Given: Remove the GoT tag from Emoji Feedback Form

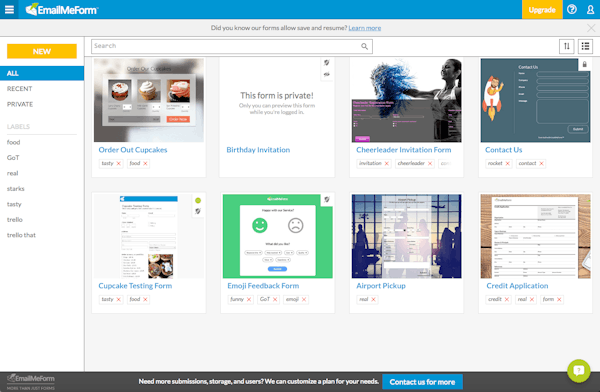Looking at the screenshot, I should coord(275,299).
